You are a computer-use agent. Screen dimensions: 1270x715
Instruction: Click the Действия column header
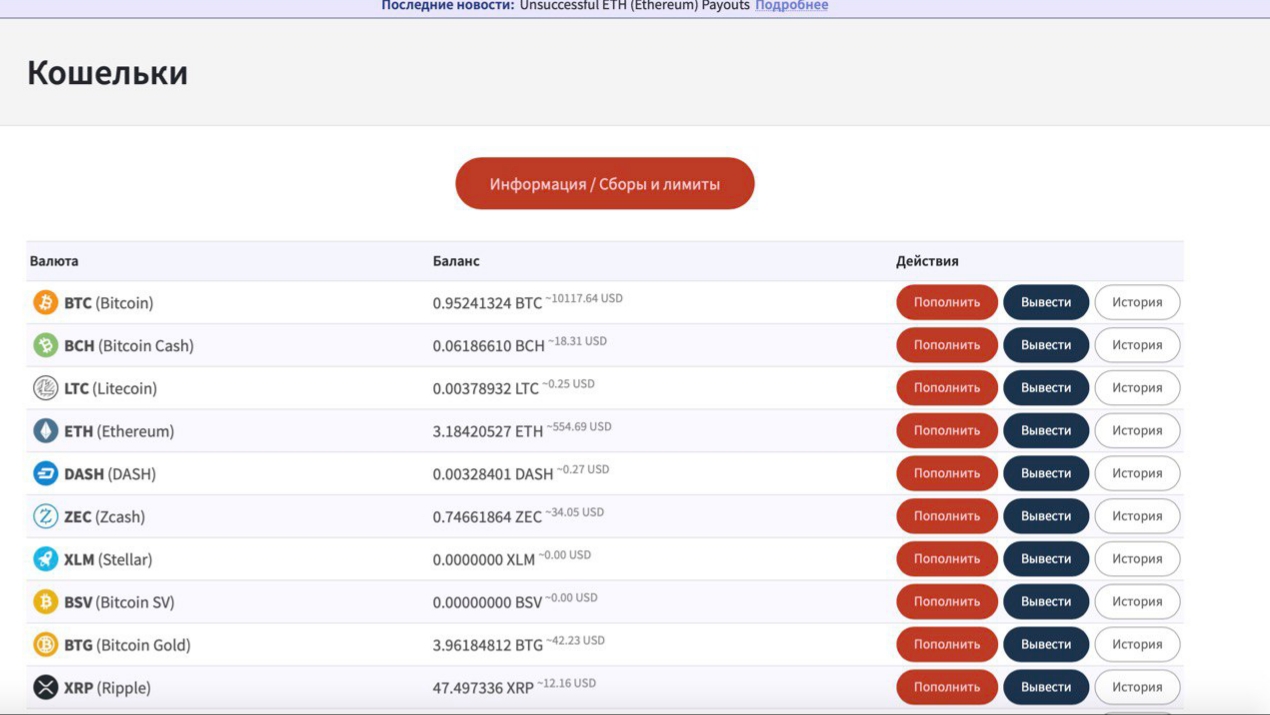[927, 261]
